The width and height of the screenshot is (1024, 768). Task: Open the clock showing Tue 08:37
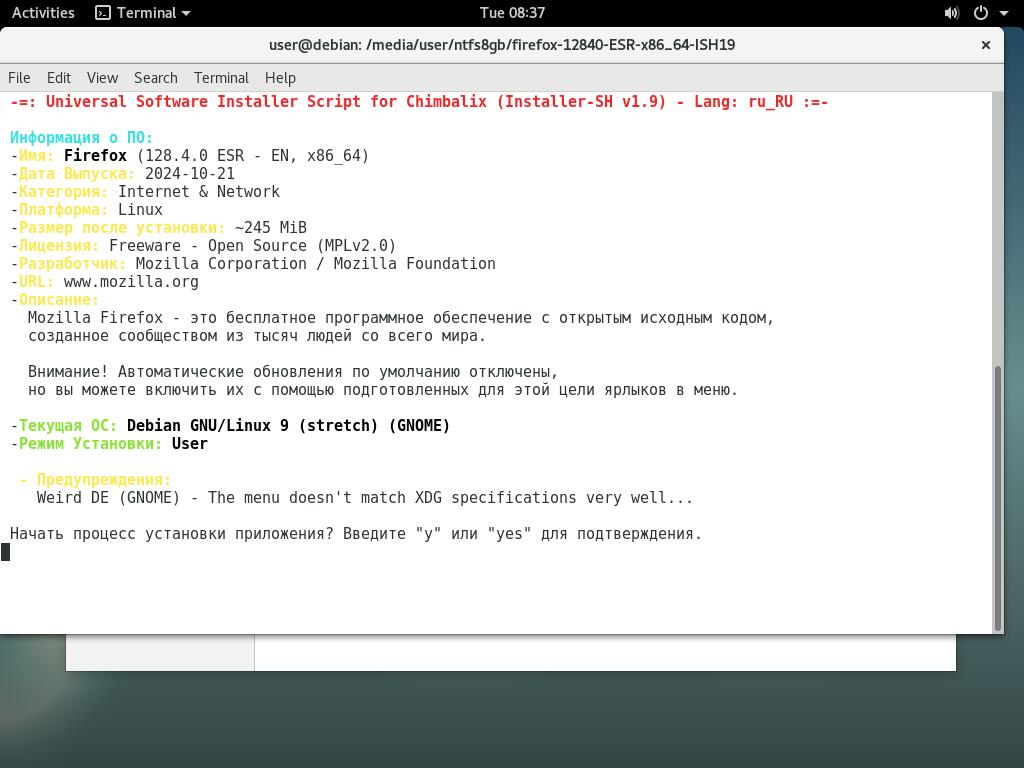[x=512, y=12]
